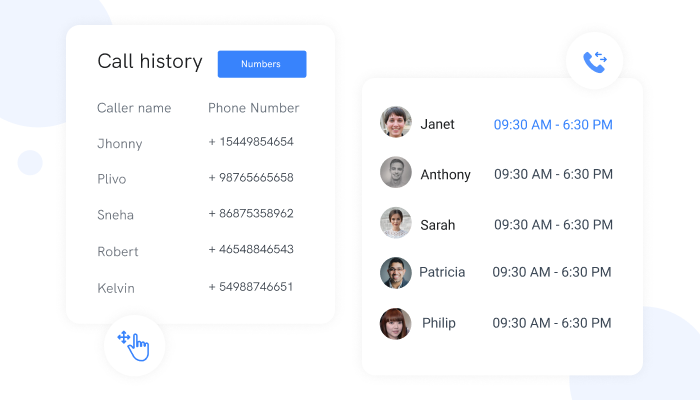Viewport: 700px width, 400px height.
Task: Click phone number + 86875358962
Action: point(251,213)
